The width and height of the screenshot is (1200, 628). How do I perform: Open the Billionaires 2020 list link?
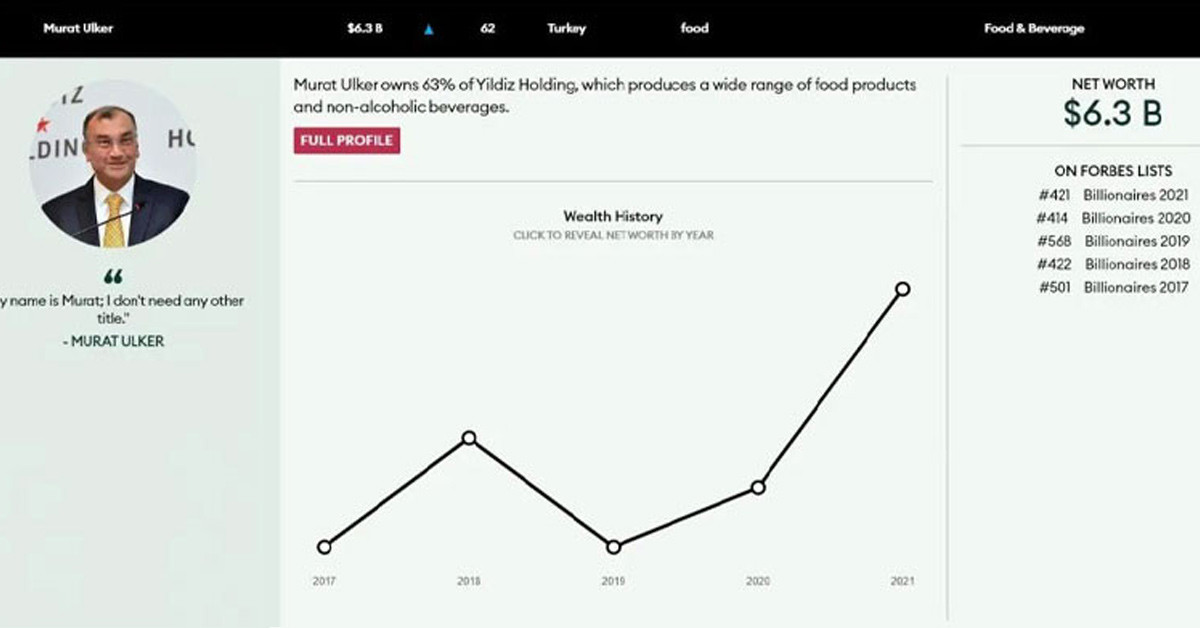(1136, 218)
